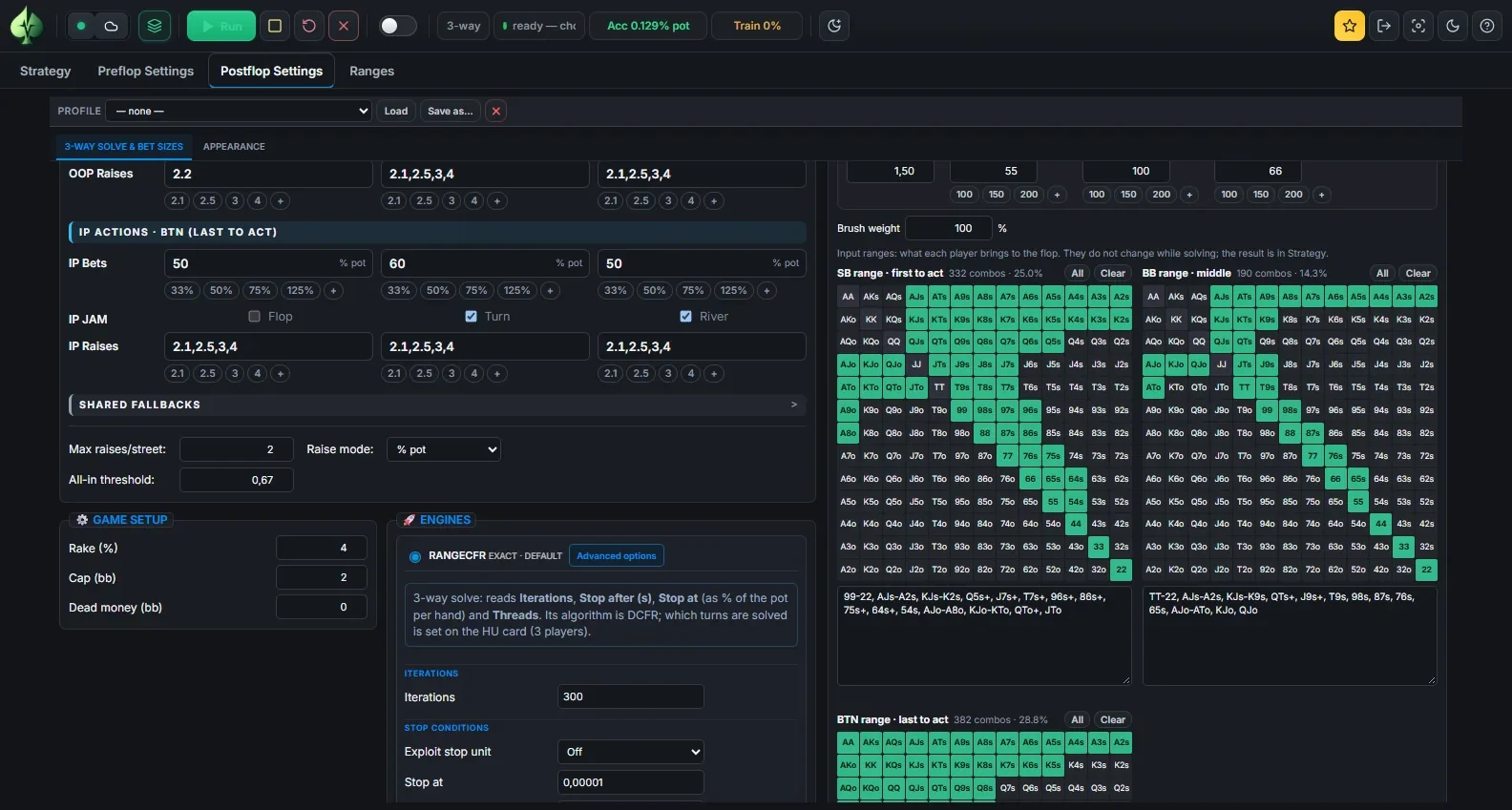The image size is (1512, 810).
Task: Open the Preflop Settings tab
Action: (146, 71)
